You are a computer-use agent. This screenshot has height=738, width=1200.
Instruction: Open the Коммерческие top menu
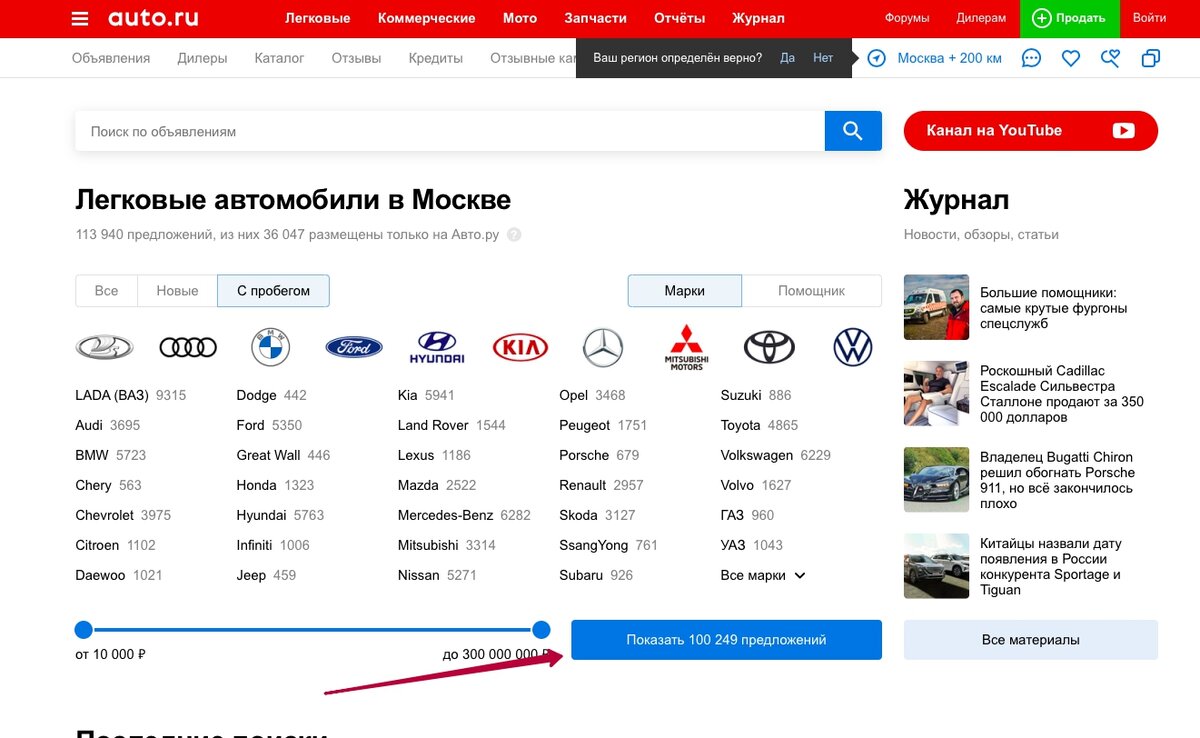[427, 18]
